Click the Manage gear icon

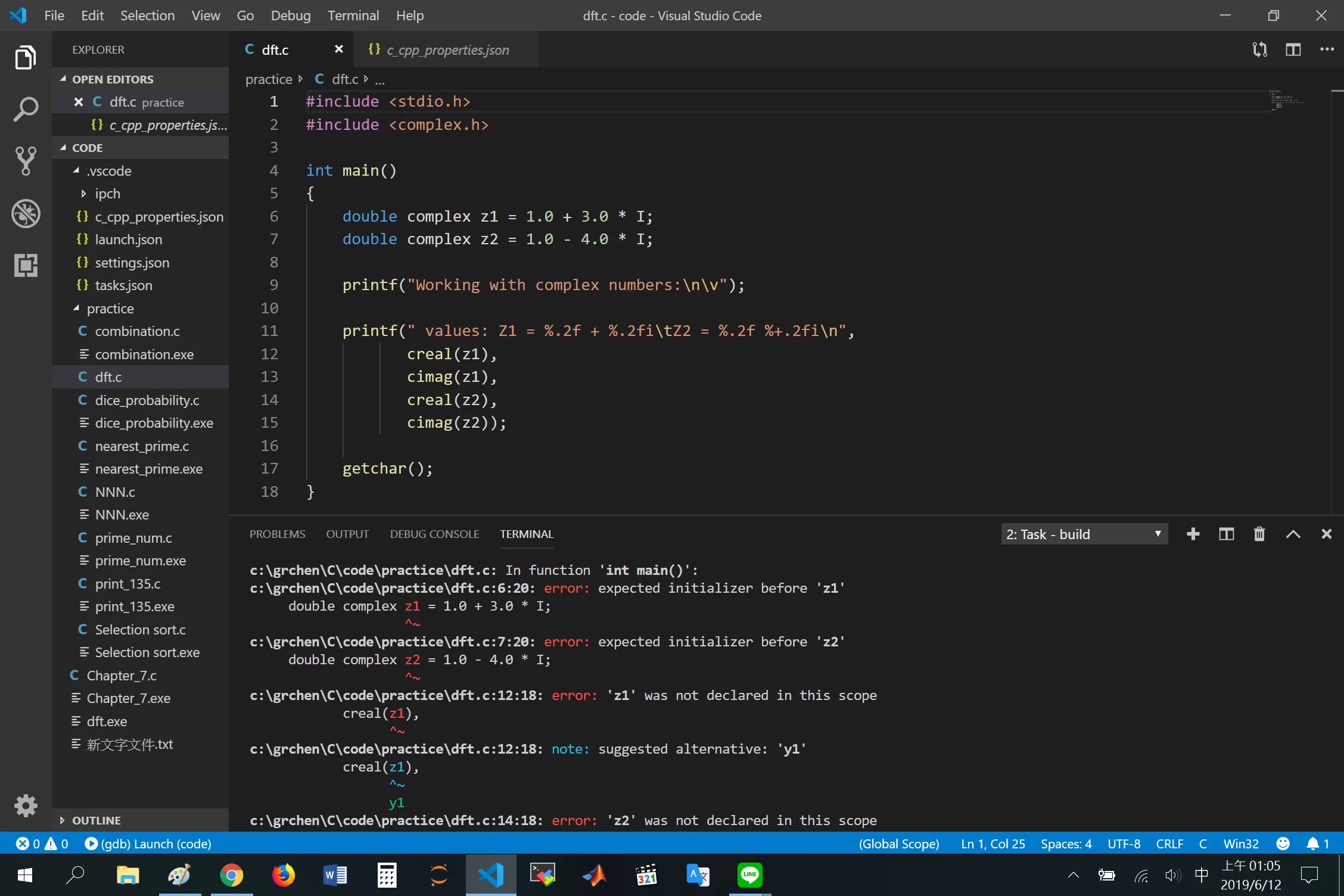click(26, 805)
